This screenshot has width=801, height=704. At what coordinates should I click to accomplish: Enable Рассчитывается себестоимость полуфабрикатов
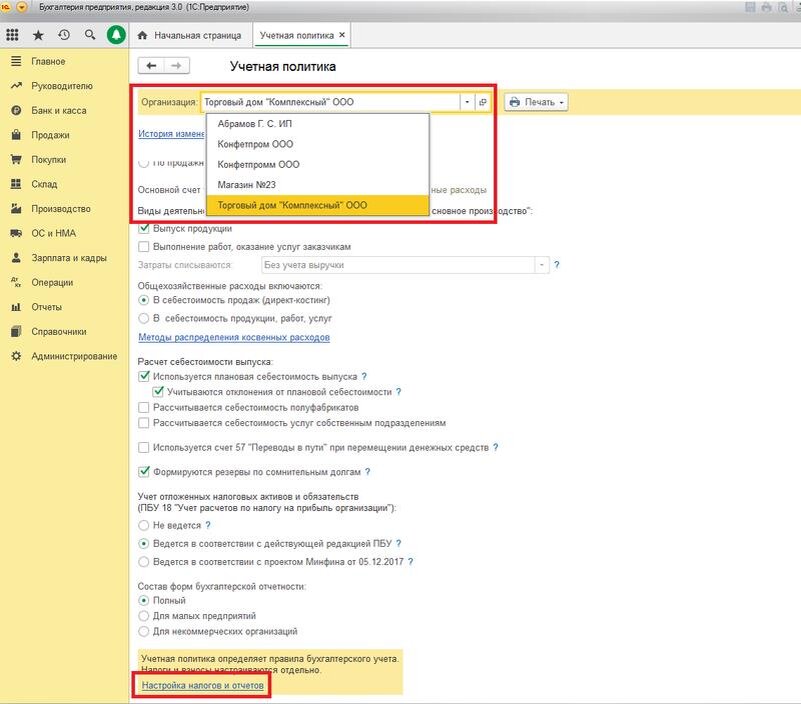pyautogui.click(x=144, y=407)
